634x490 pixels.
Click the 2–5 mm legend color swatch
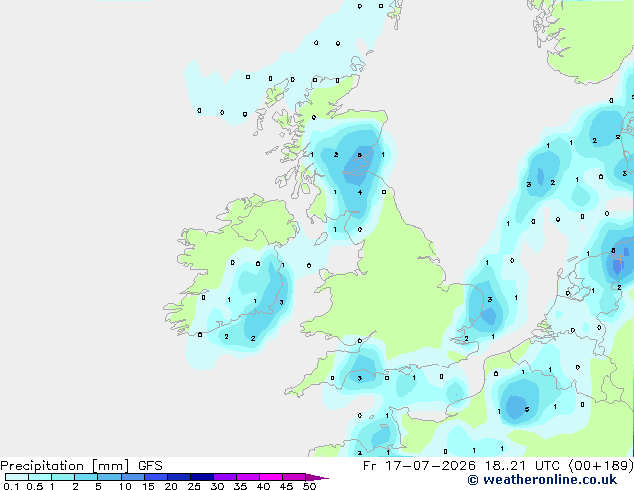tap(86, 477)
